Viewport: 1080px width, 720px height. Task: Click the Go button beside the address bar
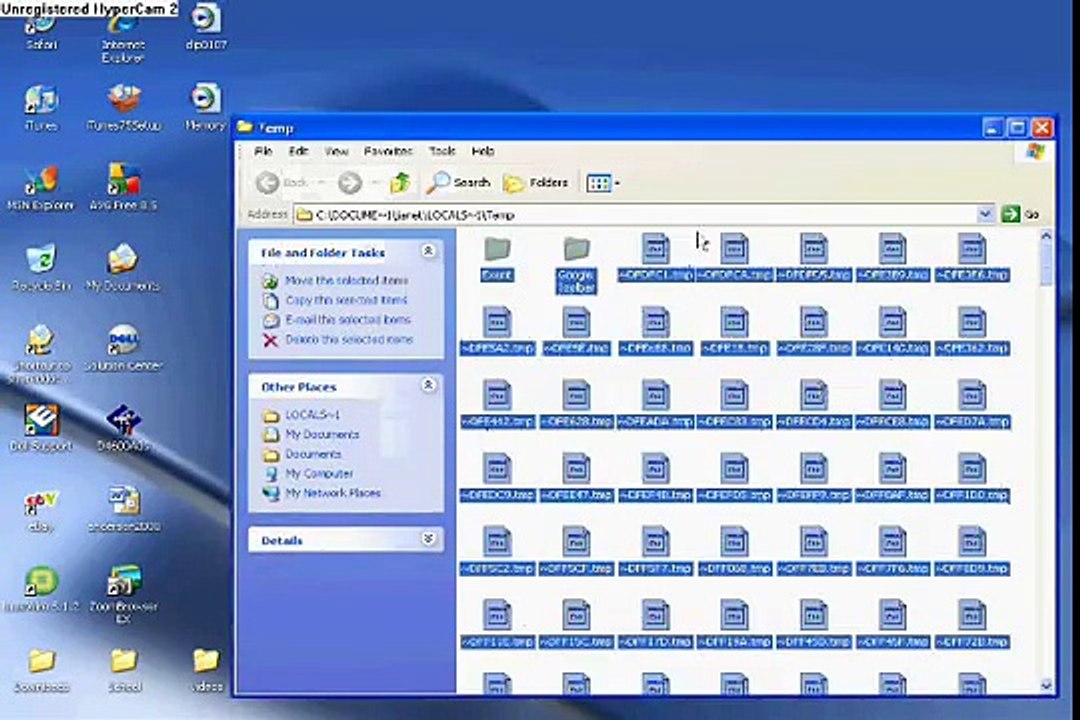pos(1020,214)
